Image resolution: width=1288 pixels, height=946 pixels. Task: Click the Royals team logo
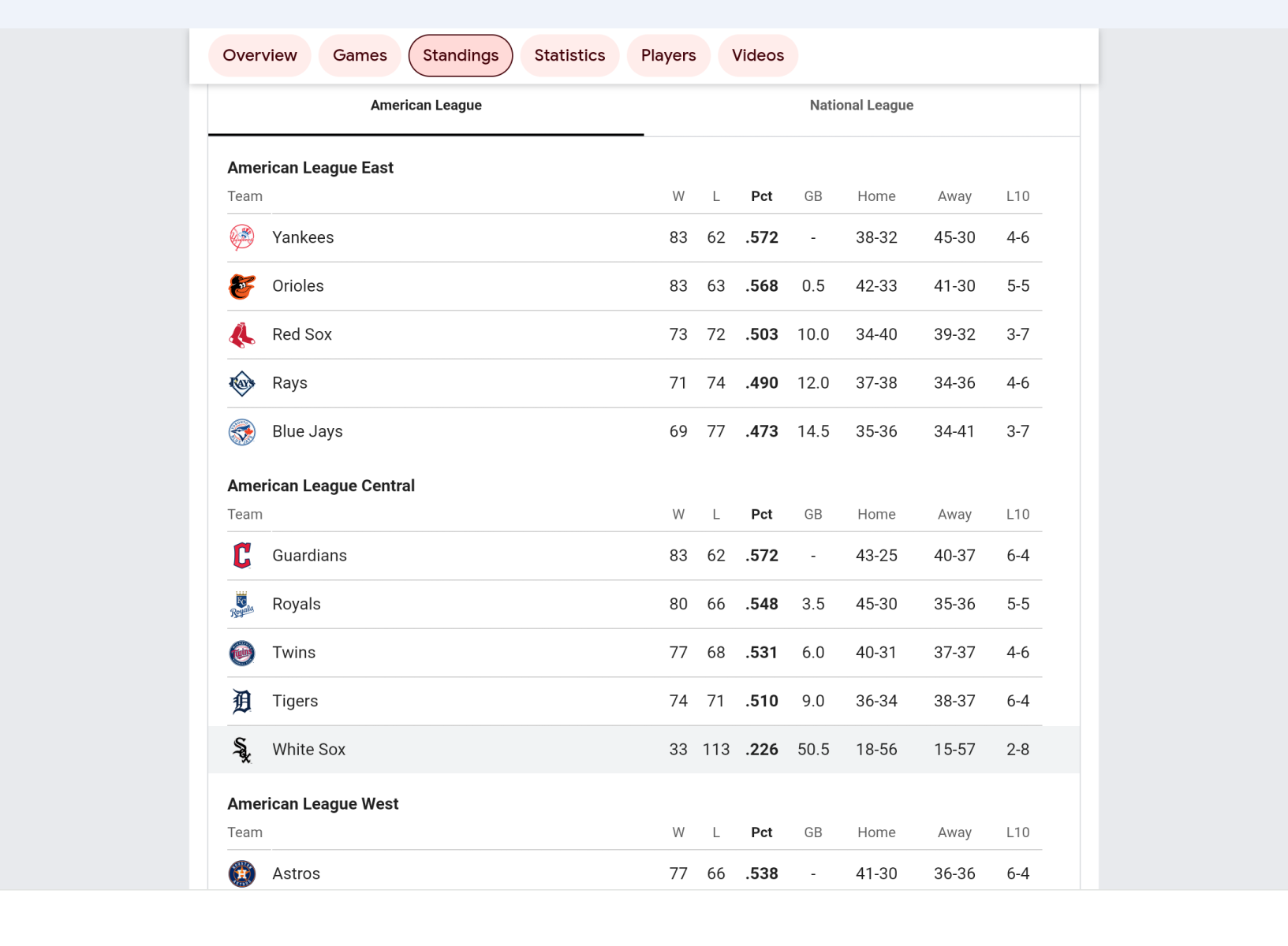tap(241, 604)
